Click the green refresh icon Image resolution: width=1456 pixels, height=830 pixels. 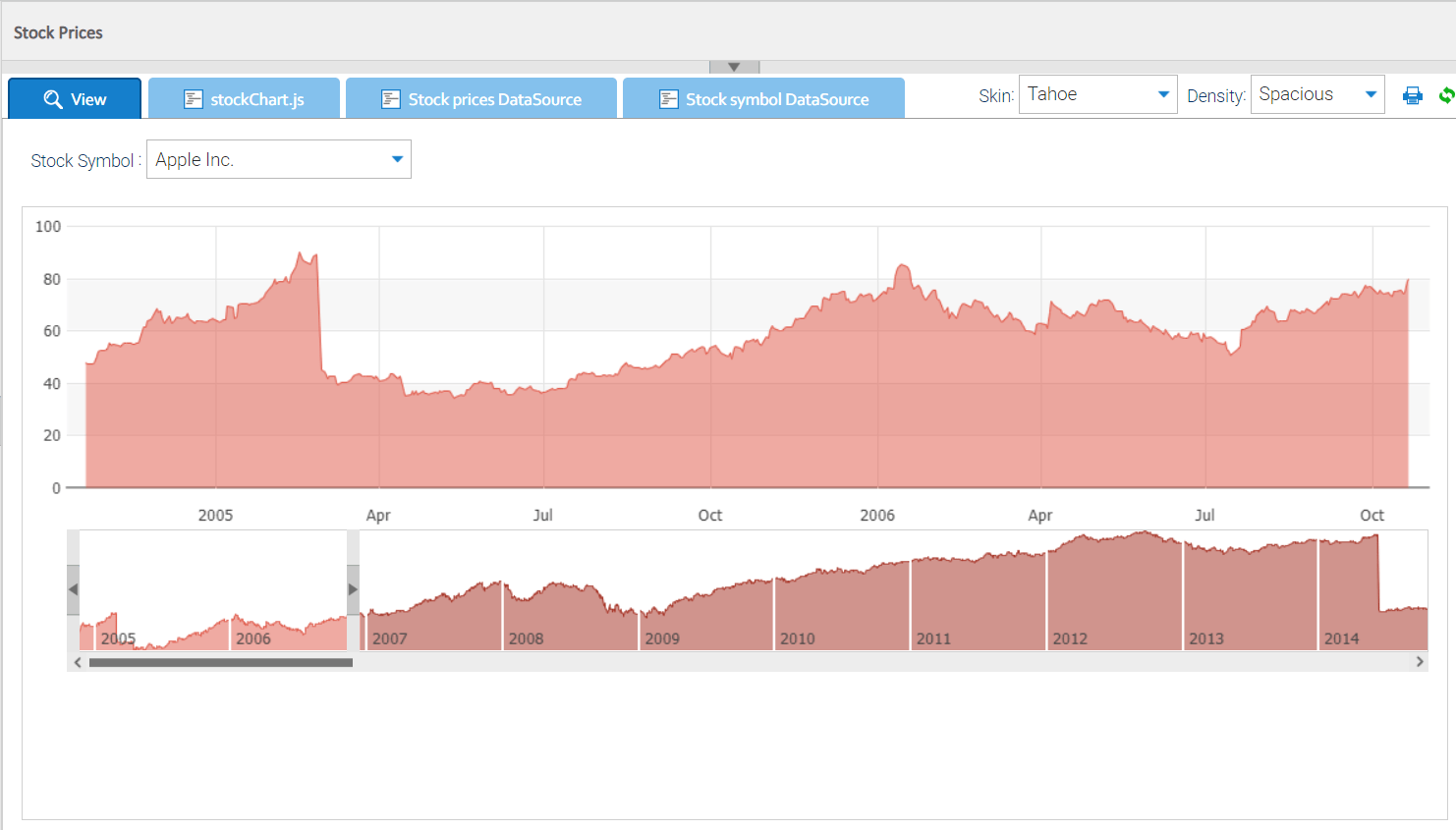pos(1446,95)
